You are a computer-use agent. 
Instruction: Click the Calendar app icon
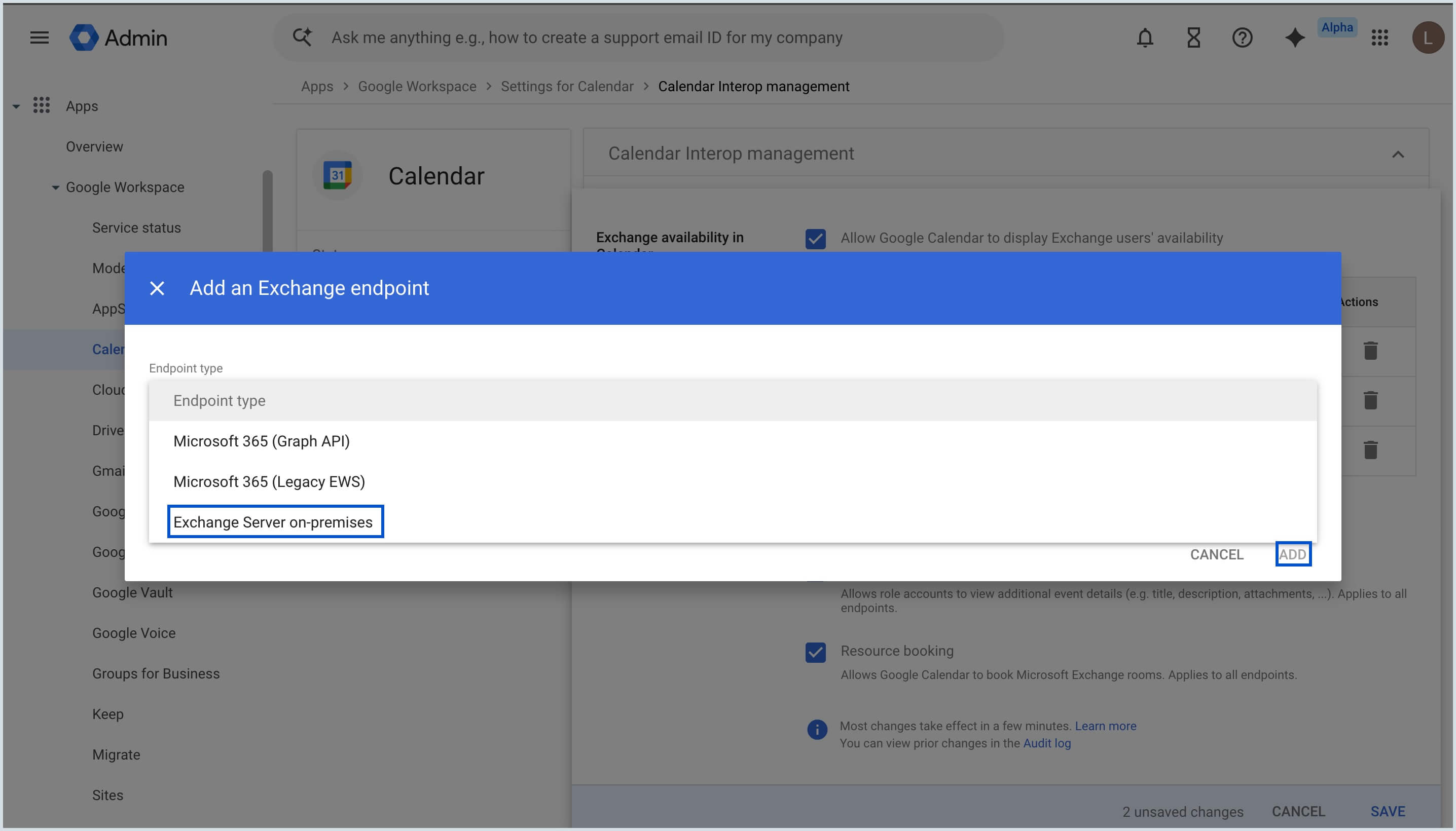point(338,175)
